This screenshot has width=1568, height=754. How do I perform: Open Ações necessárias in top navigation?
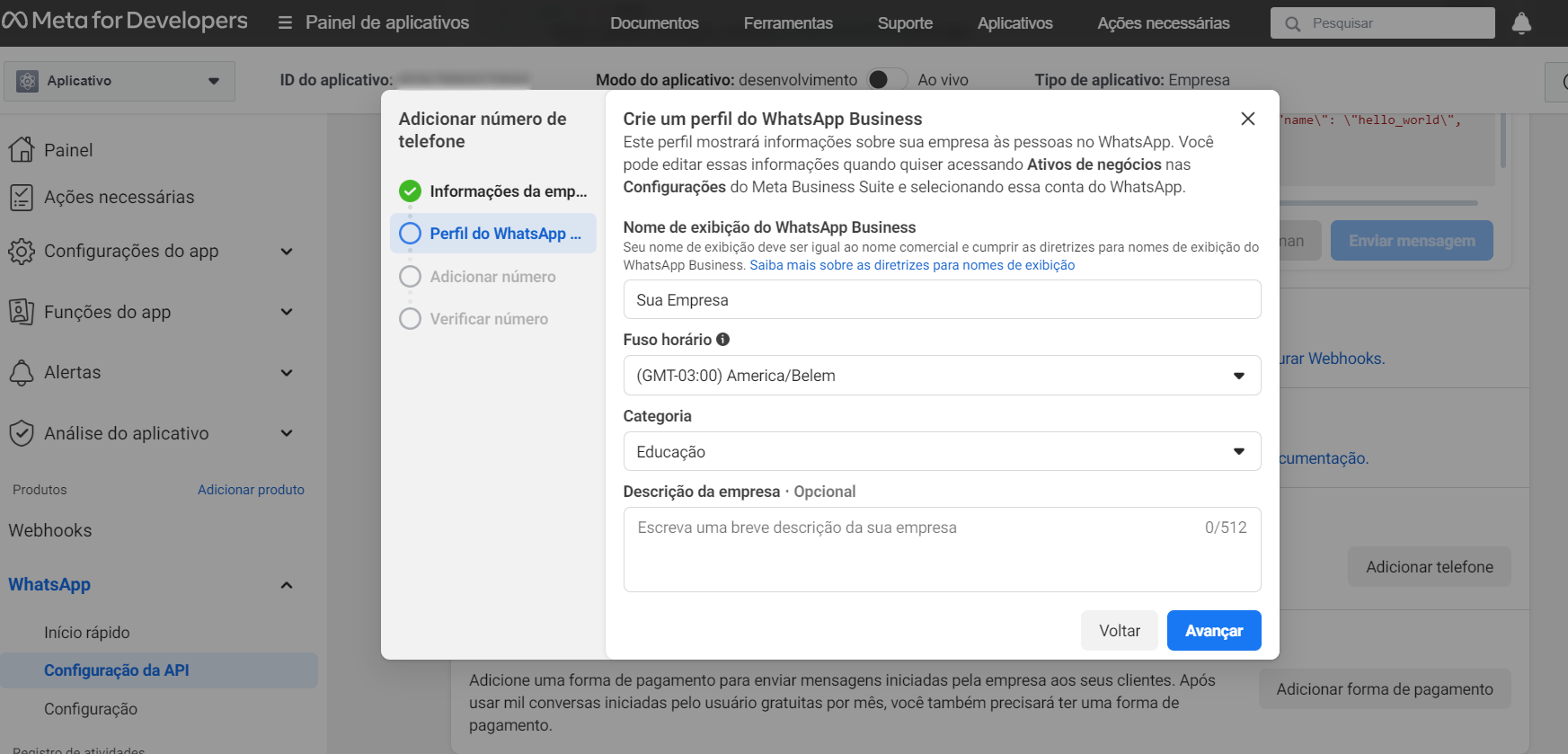[x=1164, y=23]
